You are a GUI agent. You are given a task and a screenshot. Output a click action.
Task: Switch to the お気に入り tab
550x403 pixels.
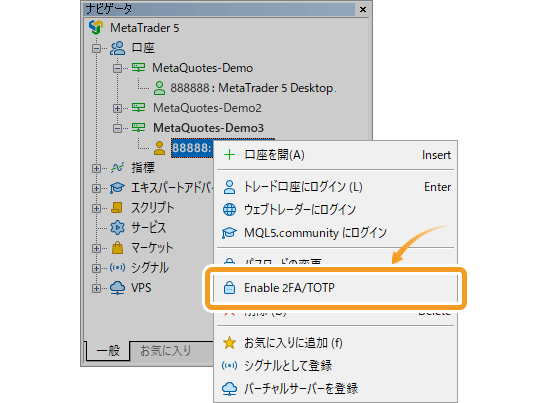[x=166, y=350]
